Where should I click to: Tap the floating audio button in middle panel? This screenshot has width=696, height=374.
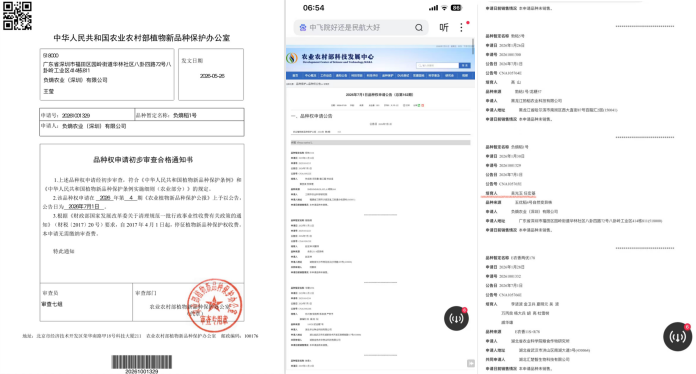(x=456, y=318)
